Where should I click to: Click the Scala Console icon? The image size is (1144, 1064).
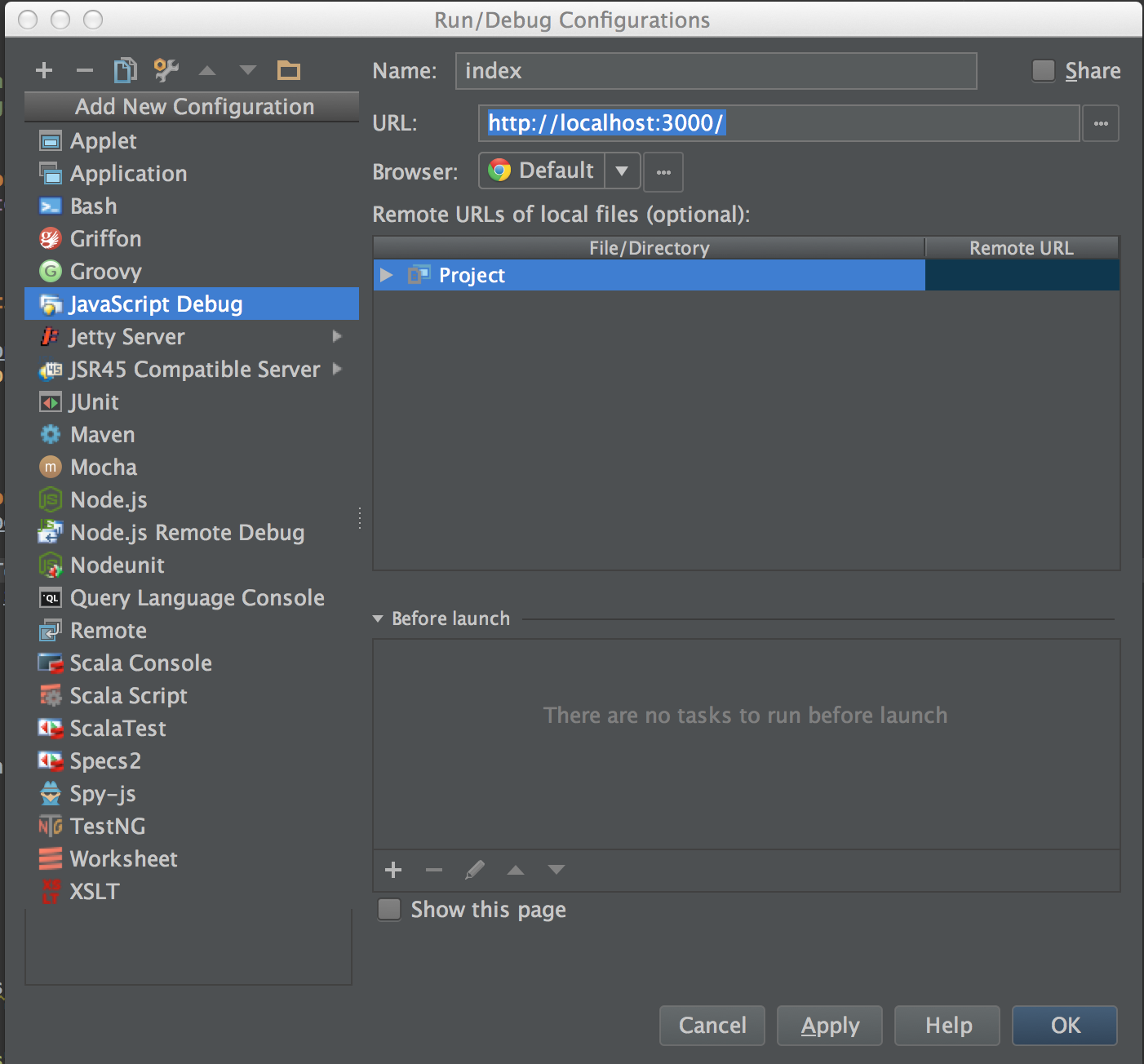(51, 663)
